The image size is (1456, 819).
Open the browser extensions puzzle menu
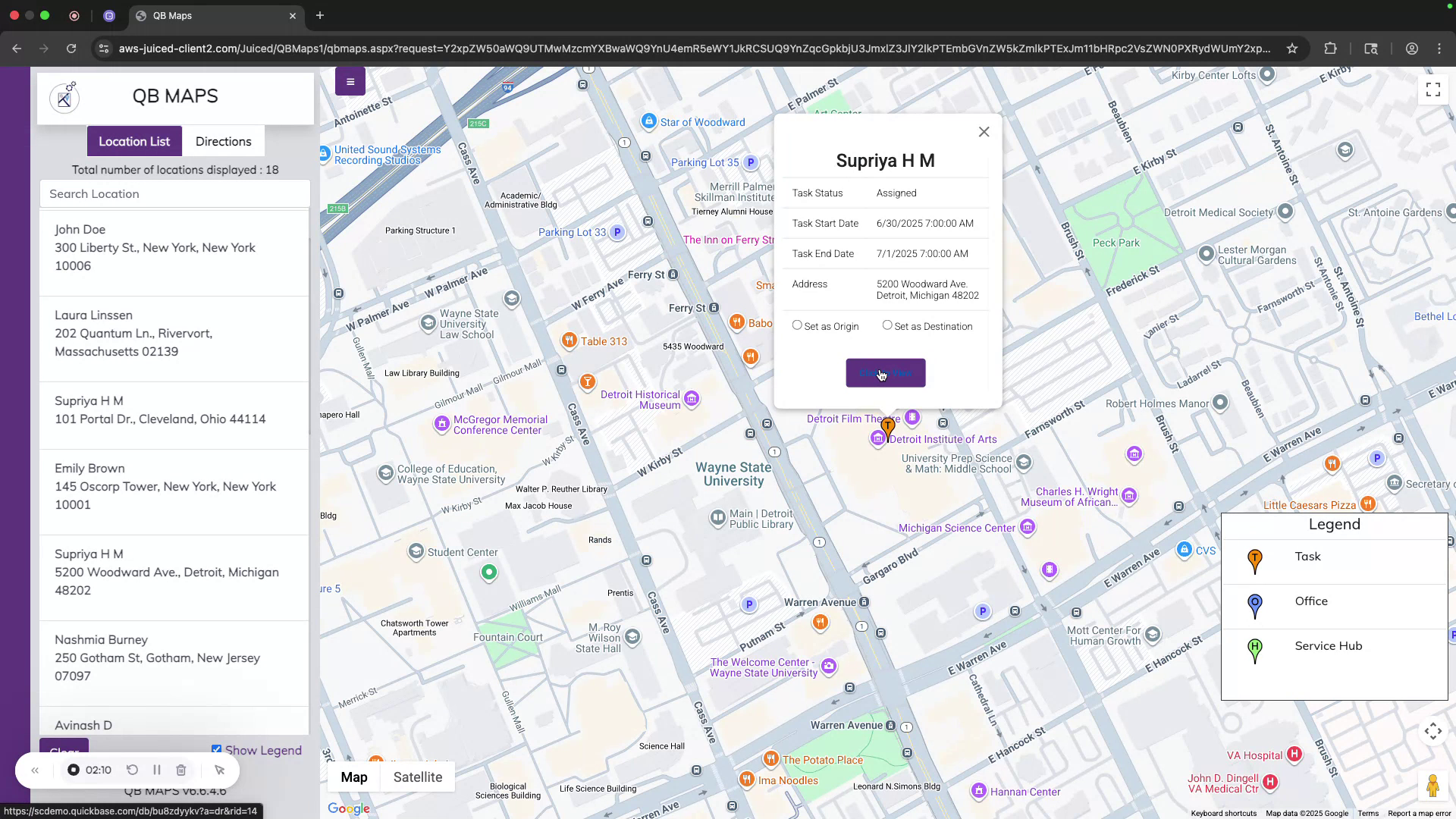(1331, 48)
